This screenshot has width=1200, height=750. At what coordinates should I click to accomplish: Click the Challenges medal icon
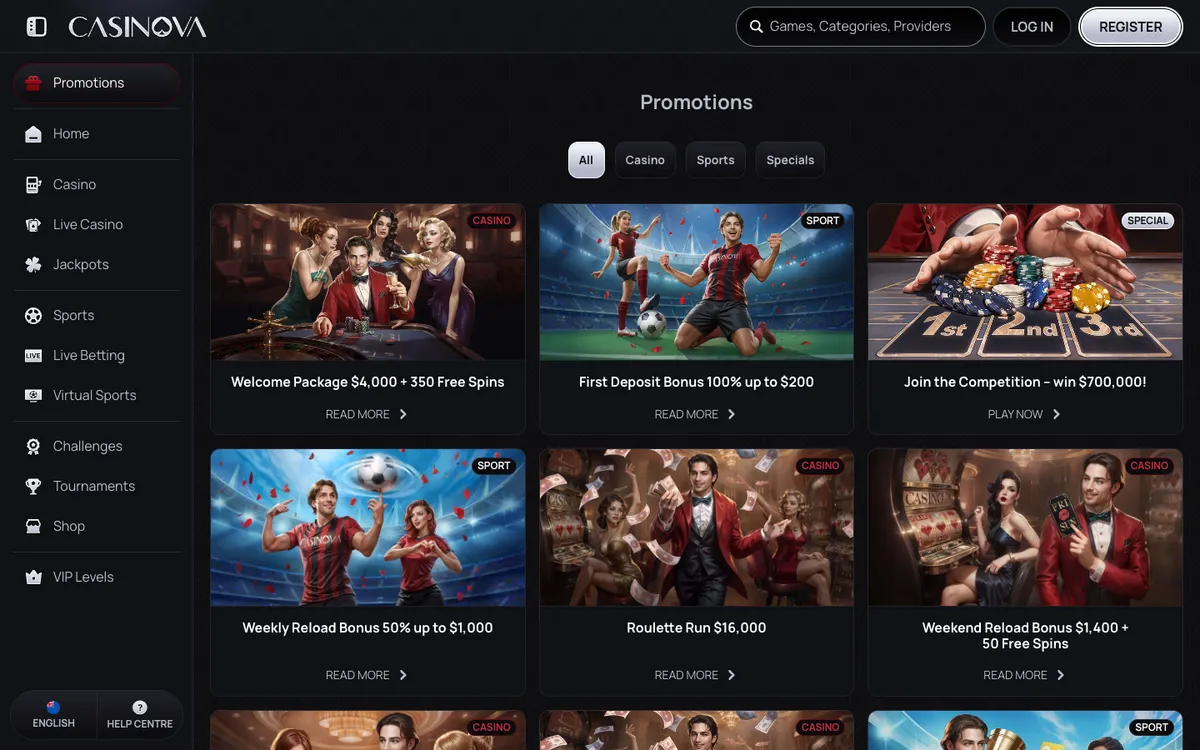33,447
